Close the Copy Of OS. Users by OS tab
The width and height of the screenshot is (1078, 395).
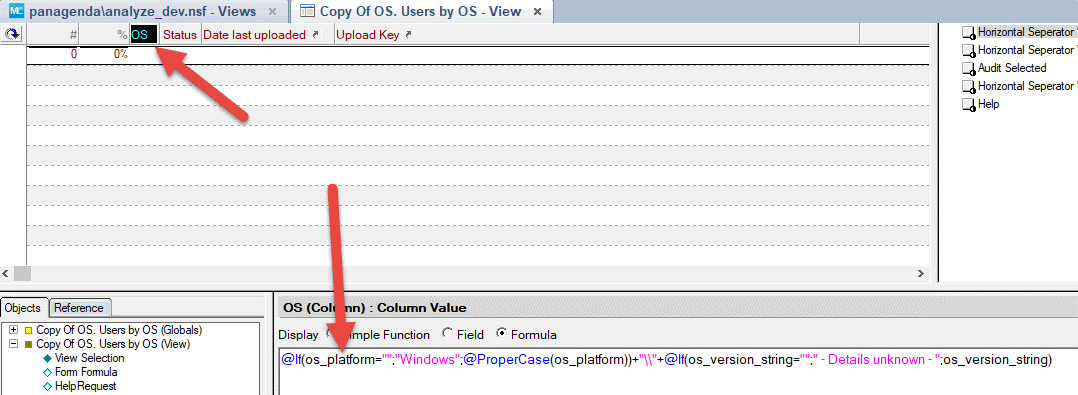538,12
